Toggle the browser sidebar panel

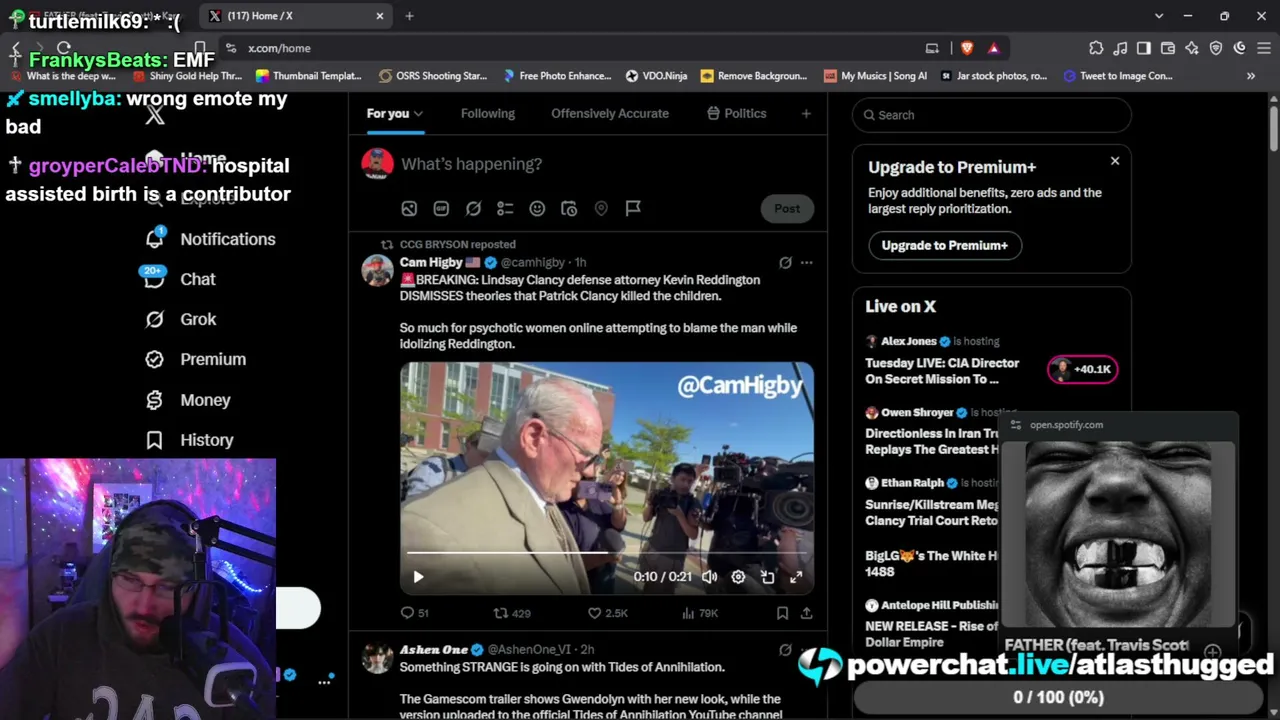(1144, 48)
